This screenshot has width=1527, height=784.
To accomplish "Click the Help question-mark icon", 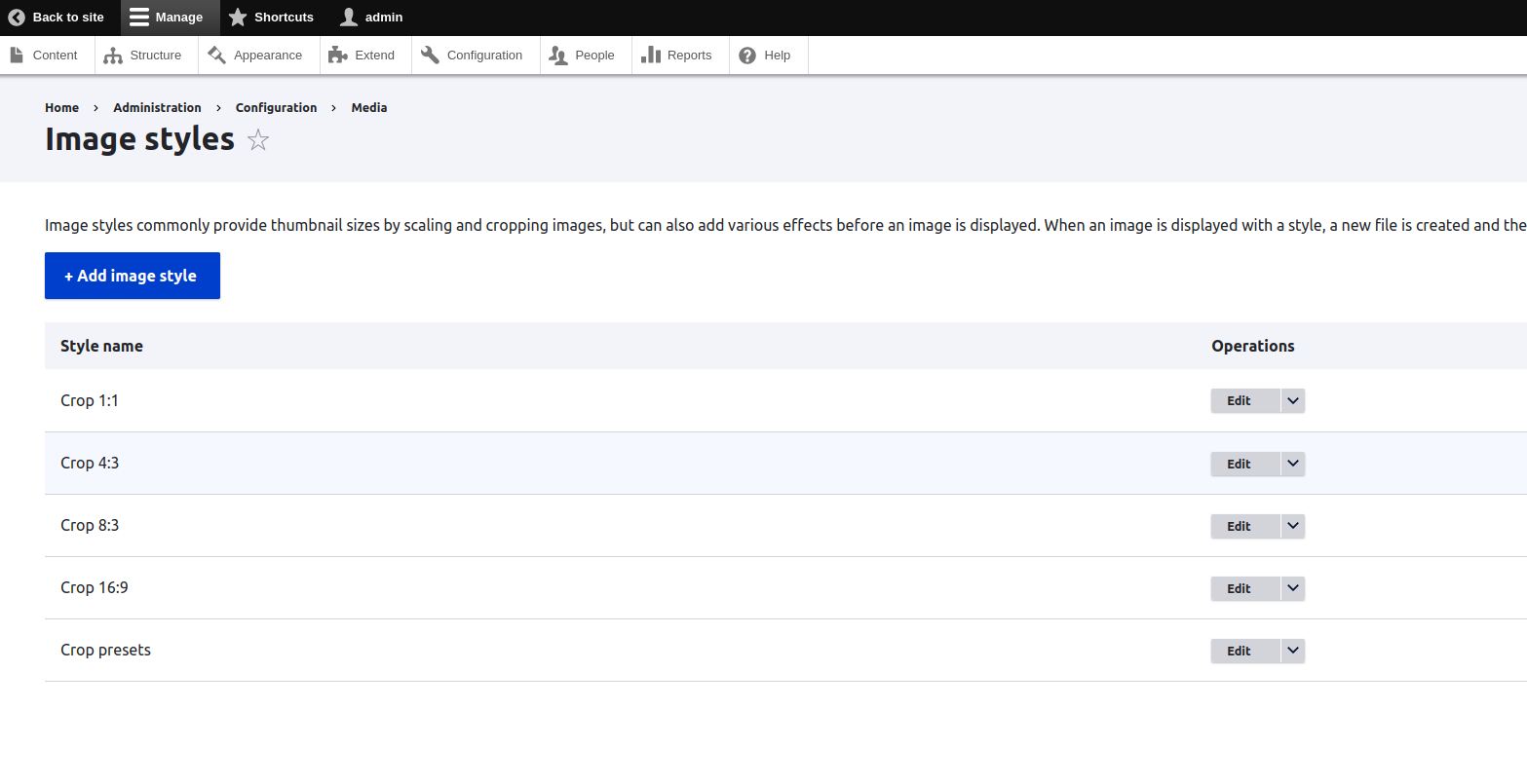I will pyautogui.click(x=746, y=55).
